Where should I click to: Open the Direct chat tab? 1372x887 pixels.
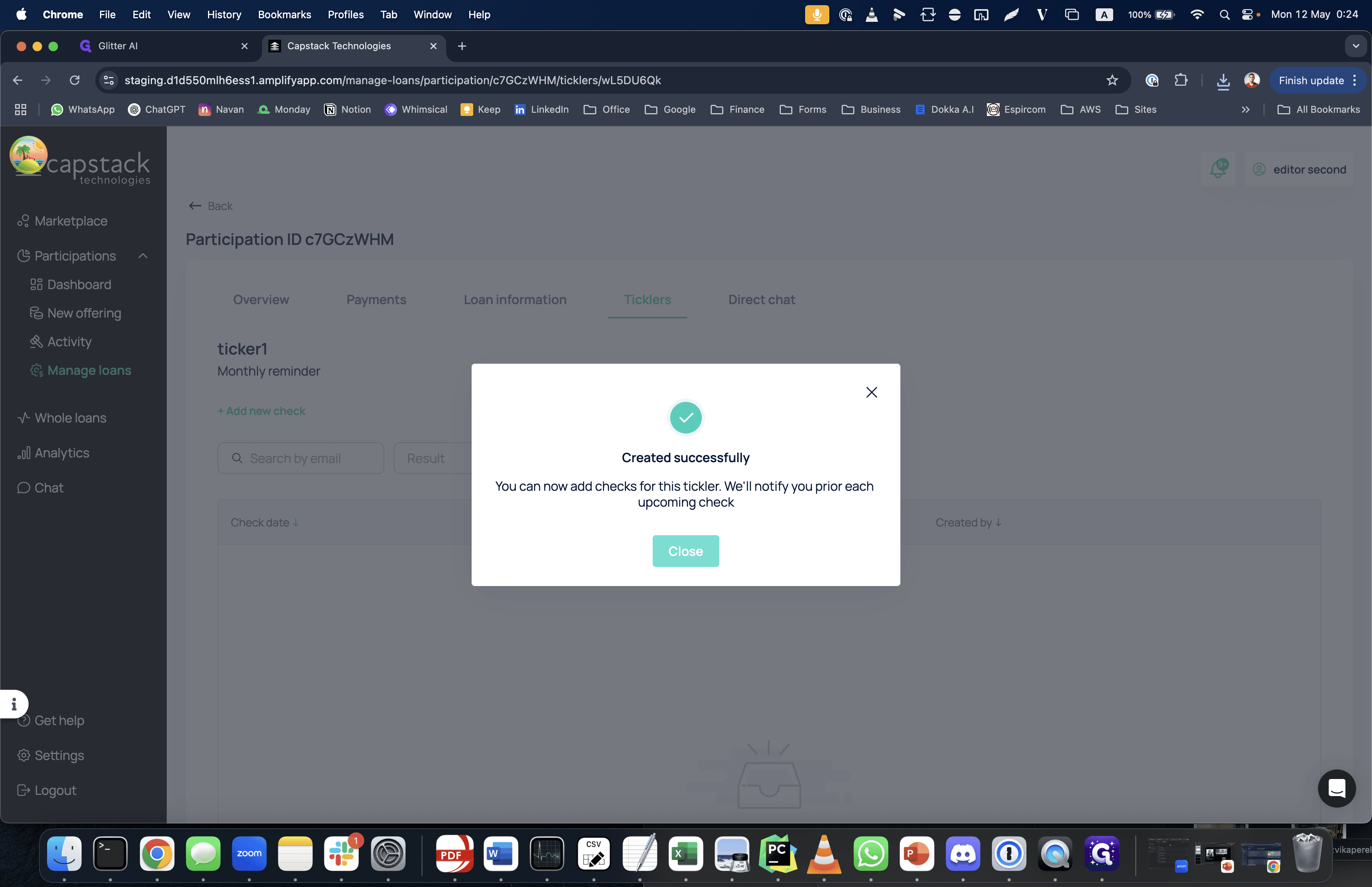click(x=761, y=299)
